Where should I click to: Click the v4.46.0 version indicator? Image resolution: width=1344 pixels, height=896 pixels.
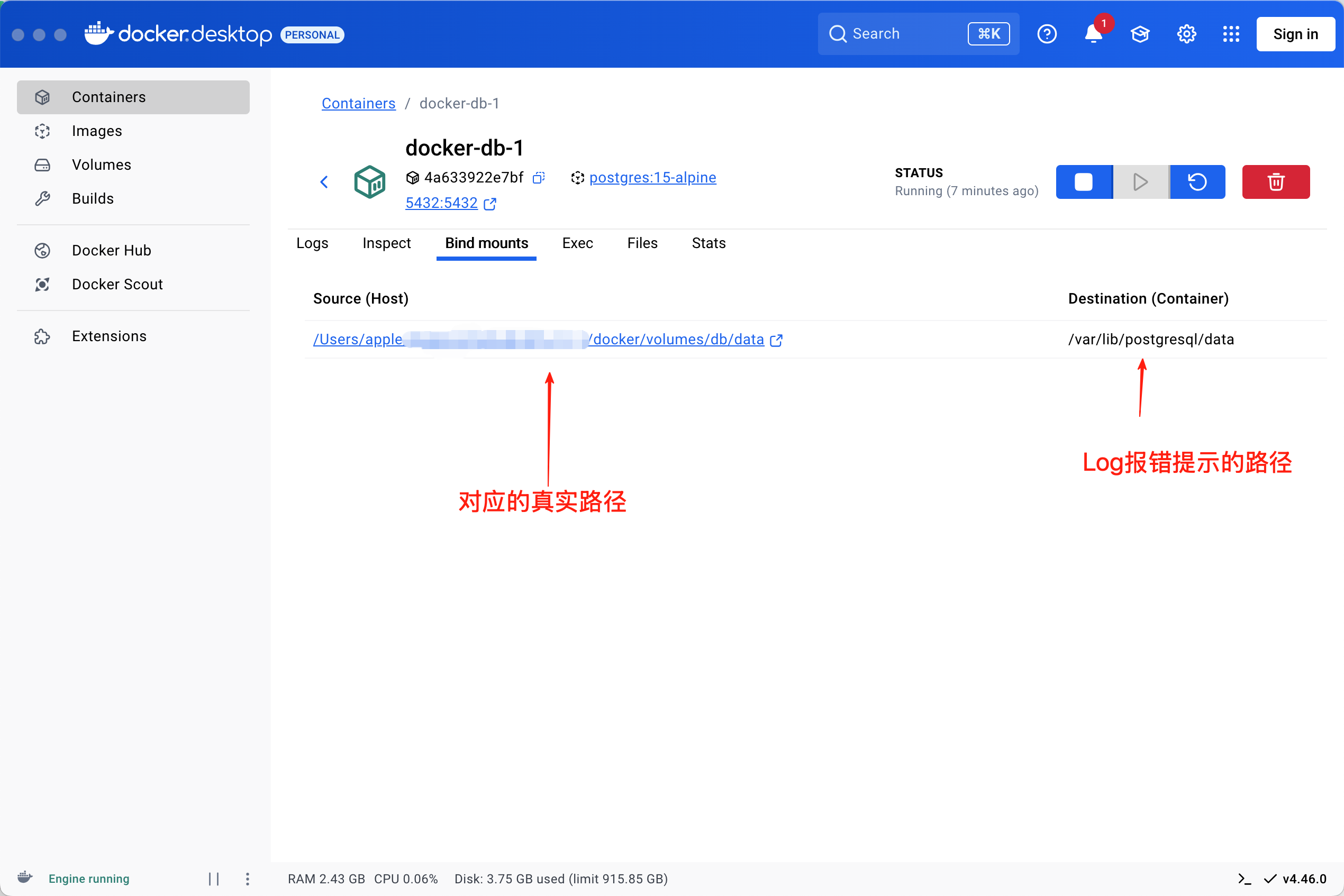pyautogui.click(x=1303, y=879)
